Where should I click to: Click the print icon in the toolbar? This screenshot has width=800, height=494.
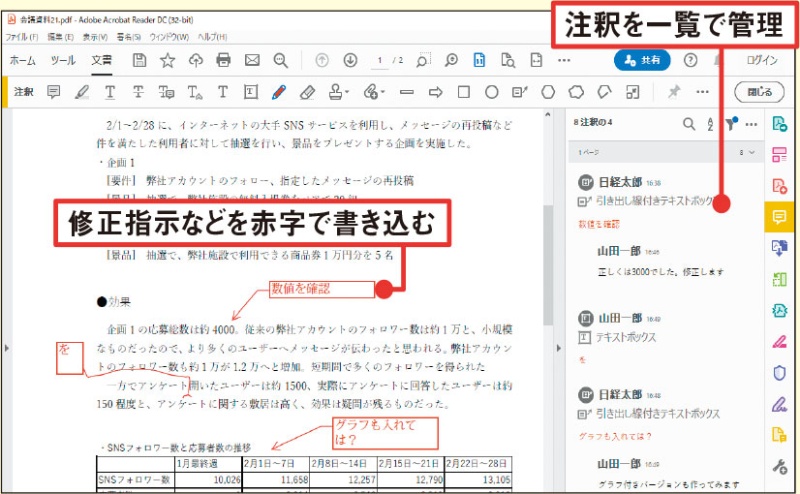coord(223,60)
